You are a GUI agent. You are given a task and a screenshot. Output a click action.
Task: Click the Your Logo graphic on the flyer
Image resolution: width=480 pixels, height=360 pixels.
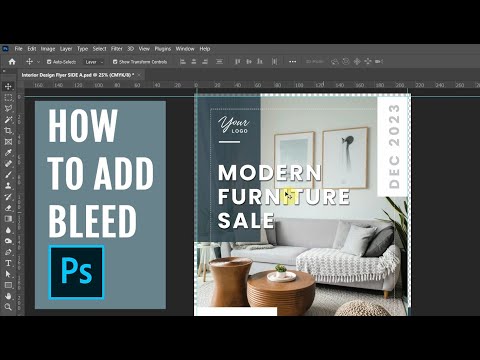point(234,125)
